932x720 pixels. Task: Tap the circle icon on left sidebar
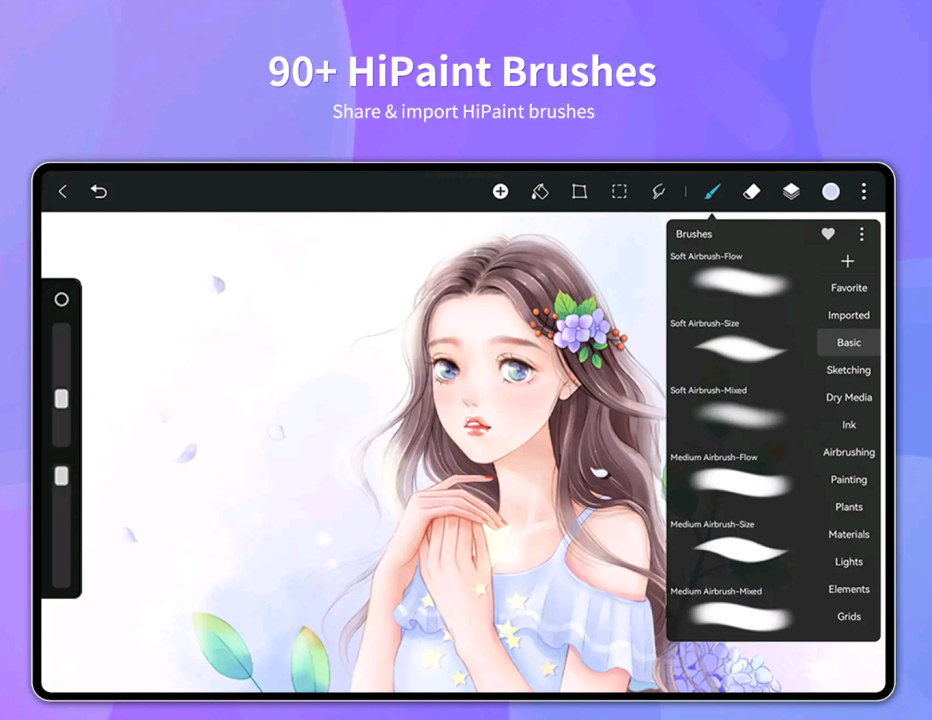[61, 299]
